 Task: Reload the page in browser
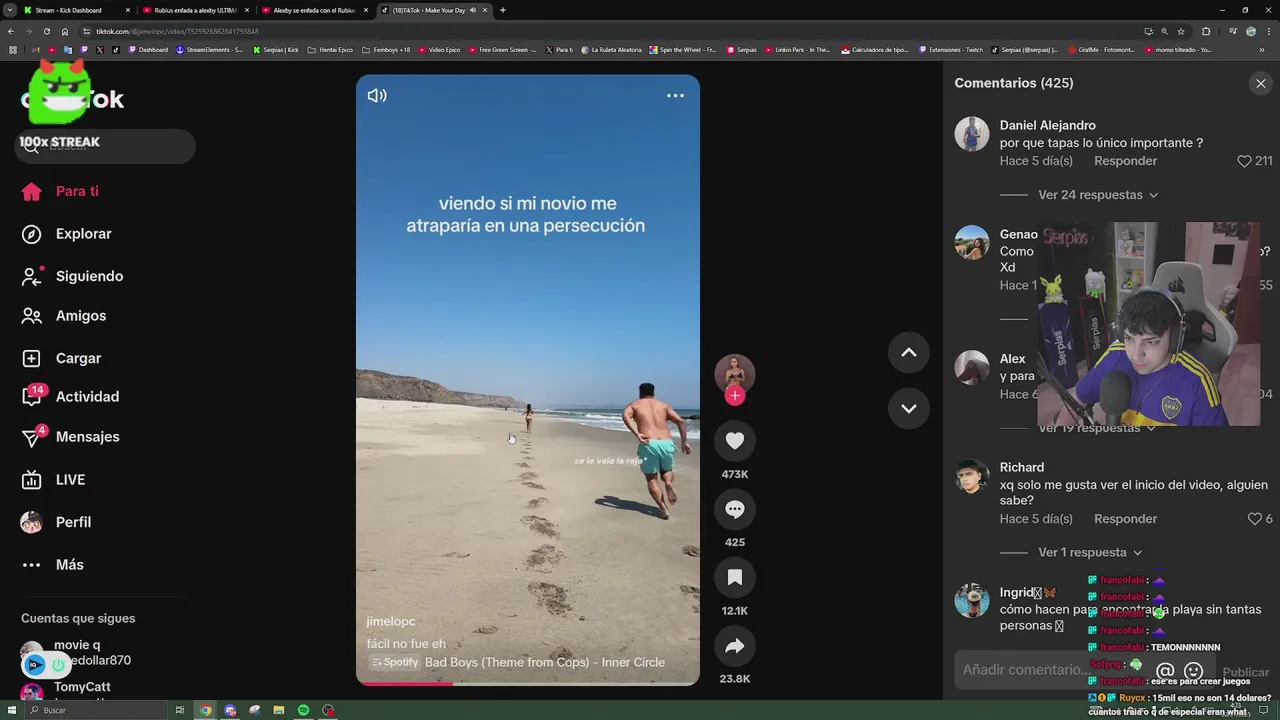[46, 31]
